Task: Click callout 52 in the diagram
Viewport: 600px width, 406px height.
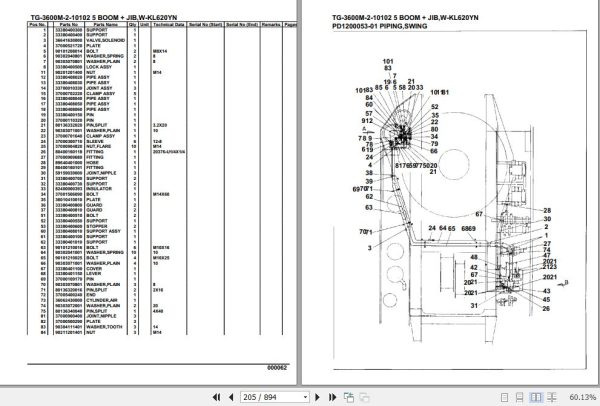Action: coord(435,107)
